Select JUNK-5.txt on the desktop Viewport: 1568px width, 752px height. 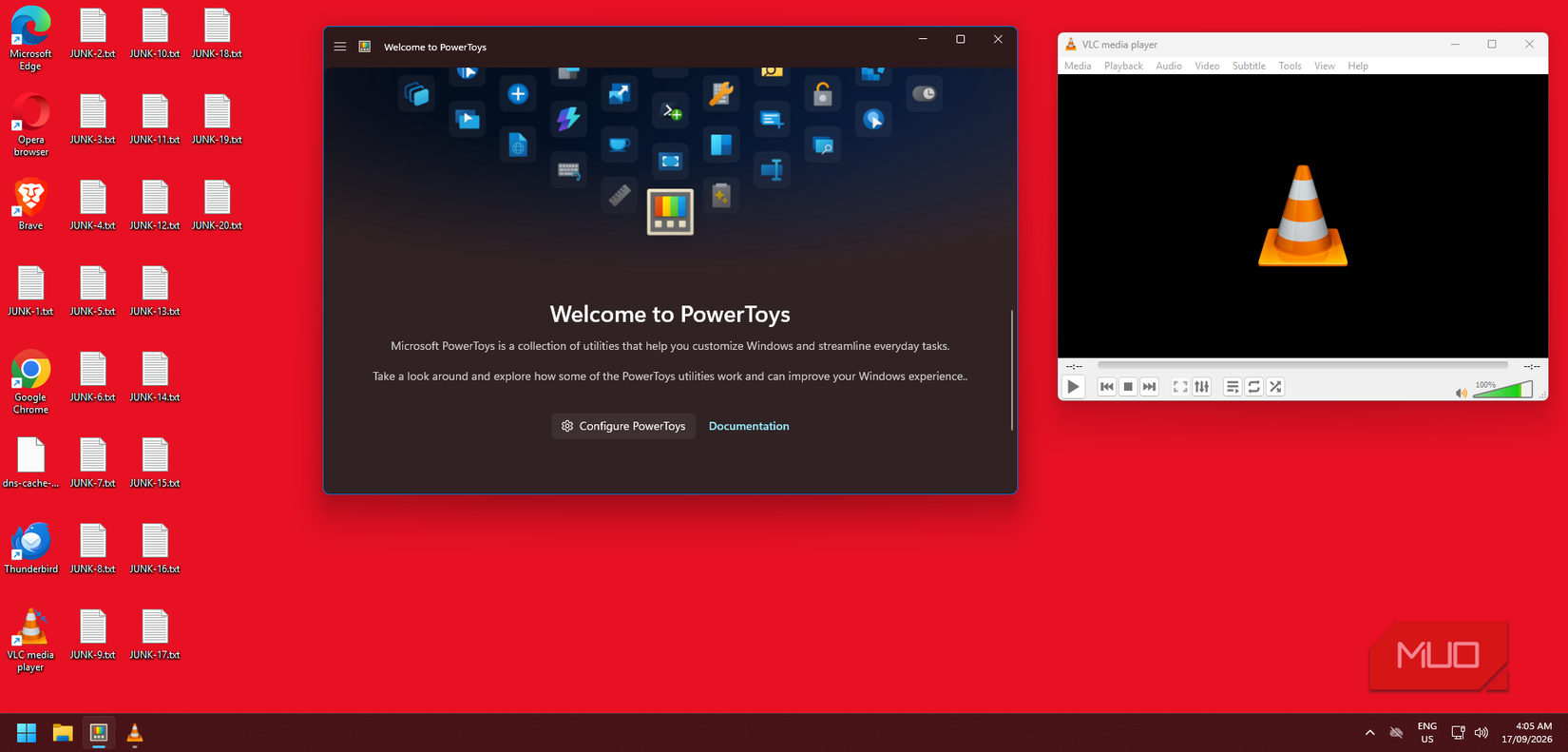(x=92, y=291)
